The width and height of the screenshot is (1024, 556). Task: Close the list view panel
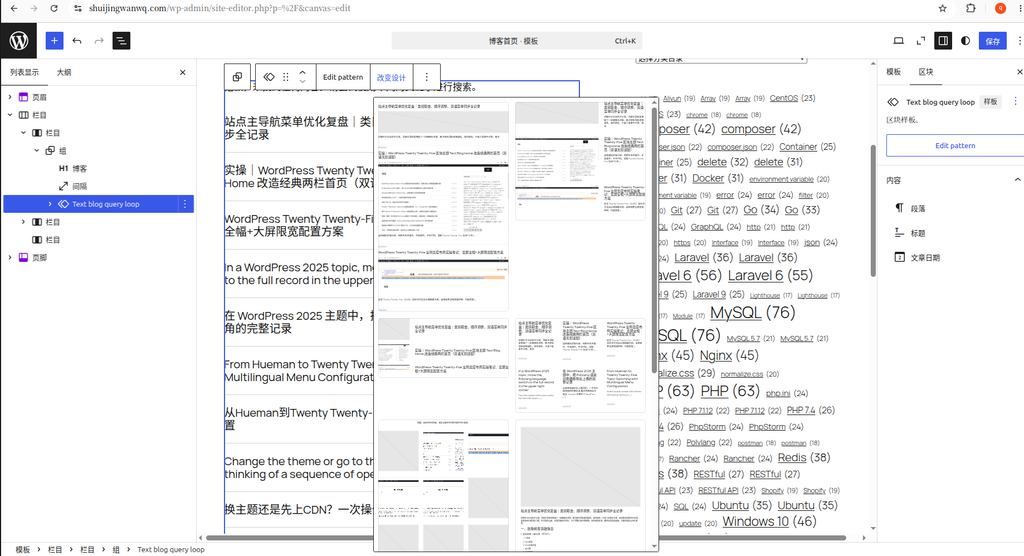coord(183,73)
